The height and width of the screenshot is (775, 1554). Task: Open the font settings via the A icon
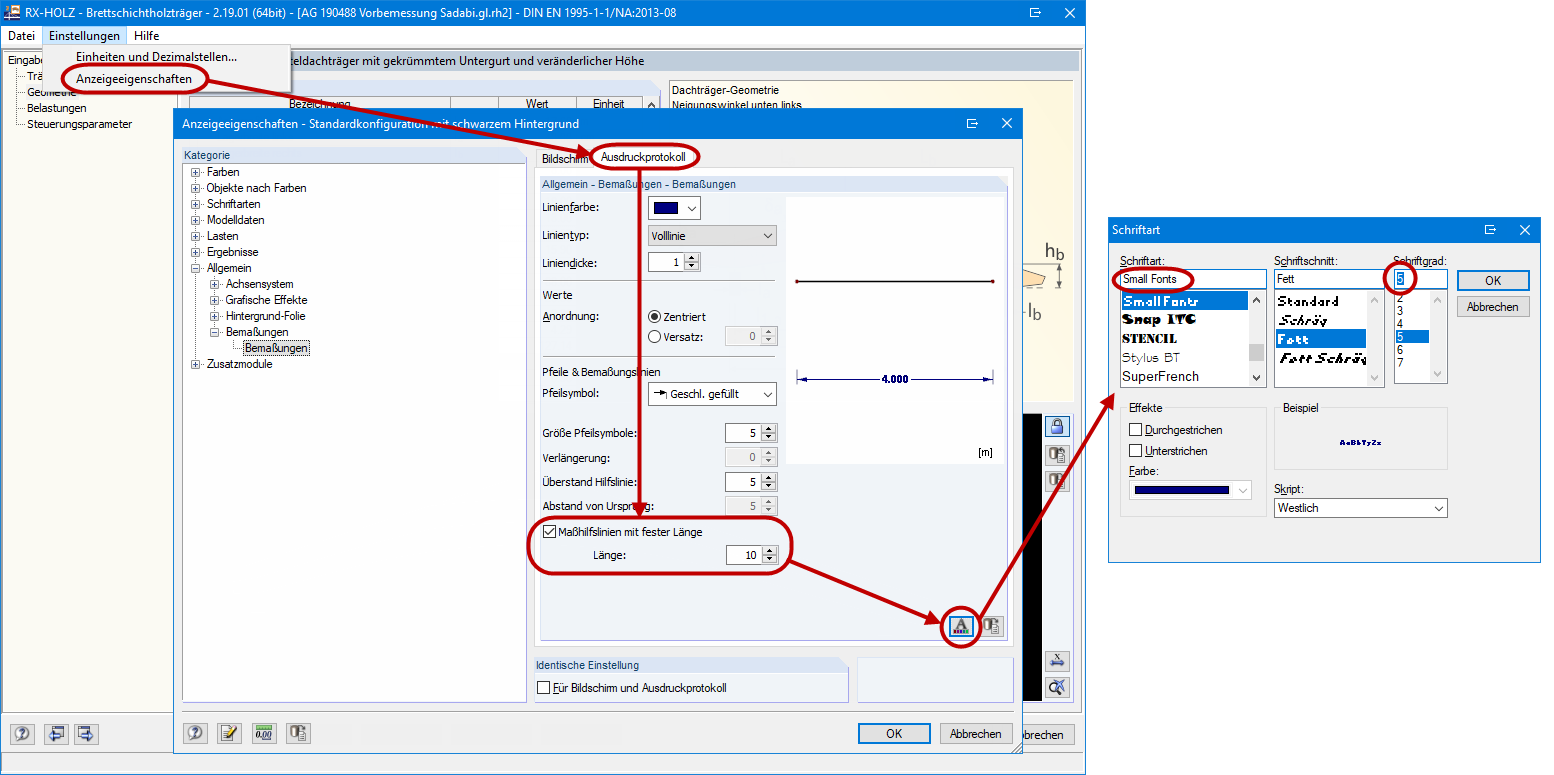[x=960, y=626]
